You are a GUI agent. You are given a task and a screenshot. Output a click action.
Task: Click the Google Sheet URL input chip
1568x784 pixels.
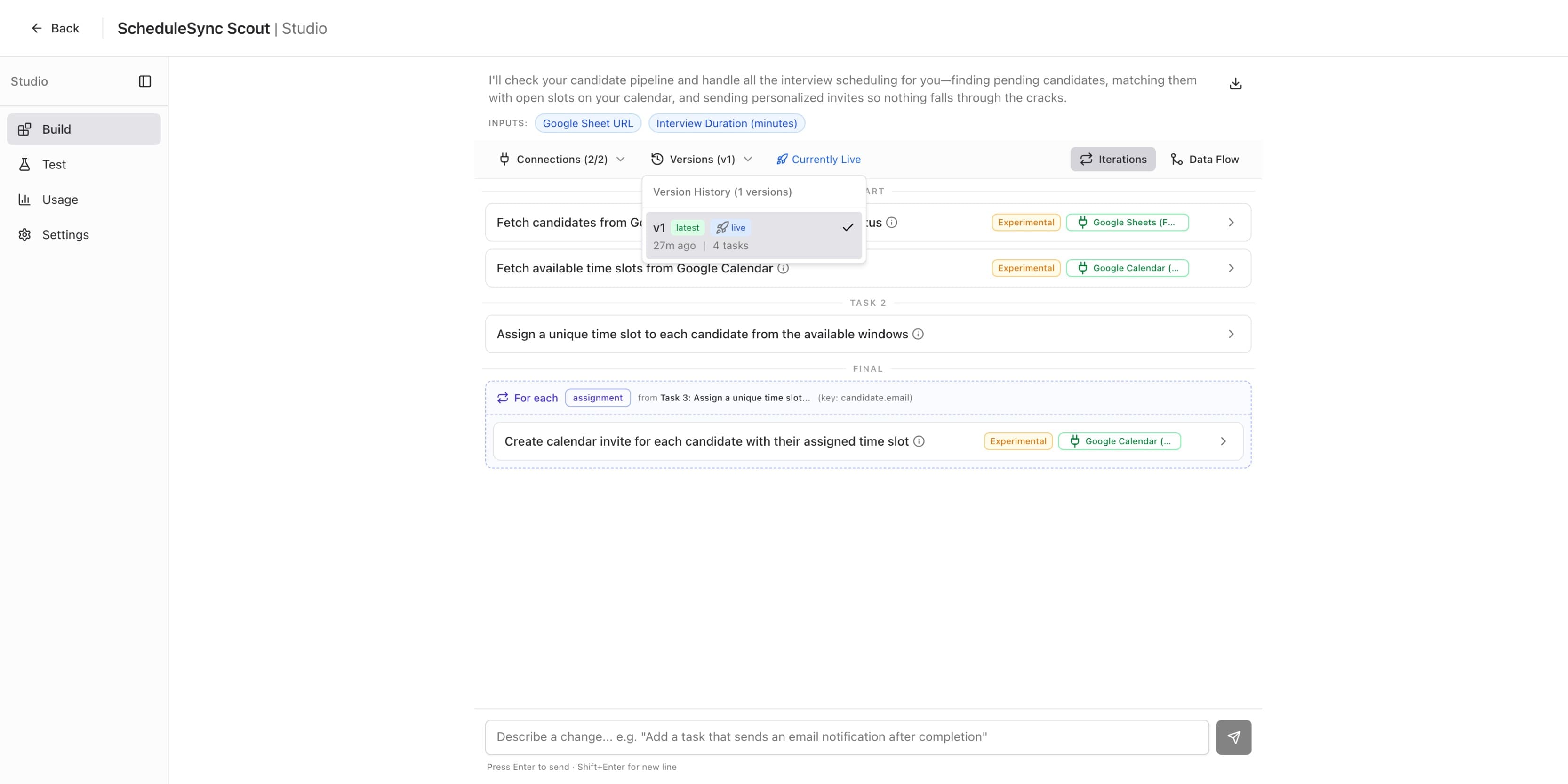[587, 124]
